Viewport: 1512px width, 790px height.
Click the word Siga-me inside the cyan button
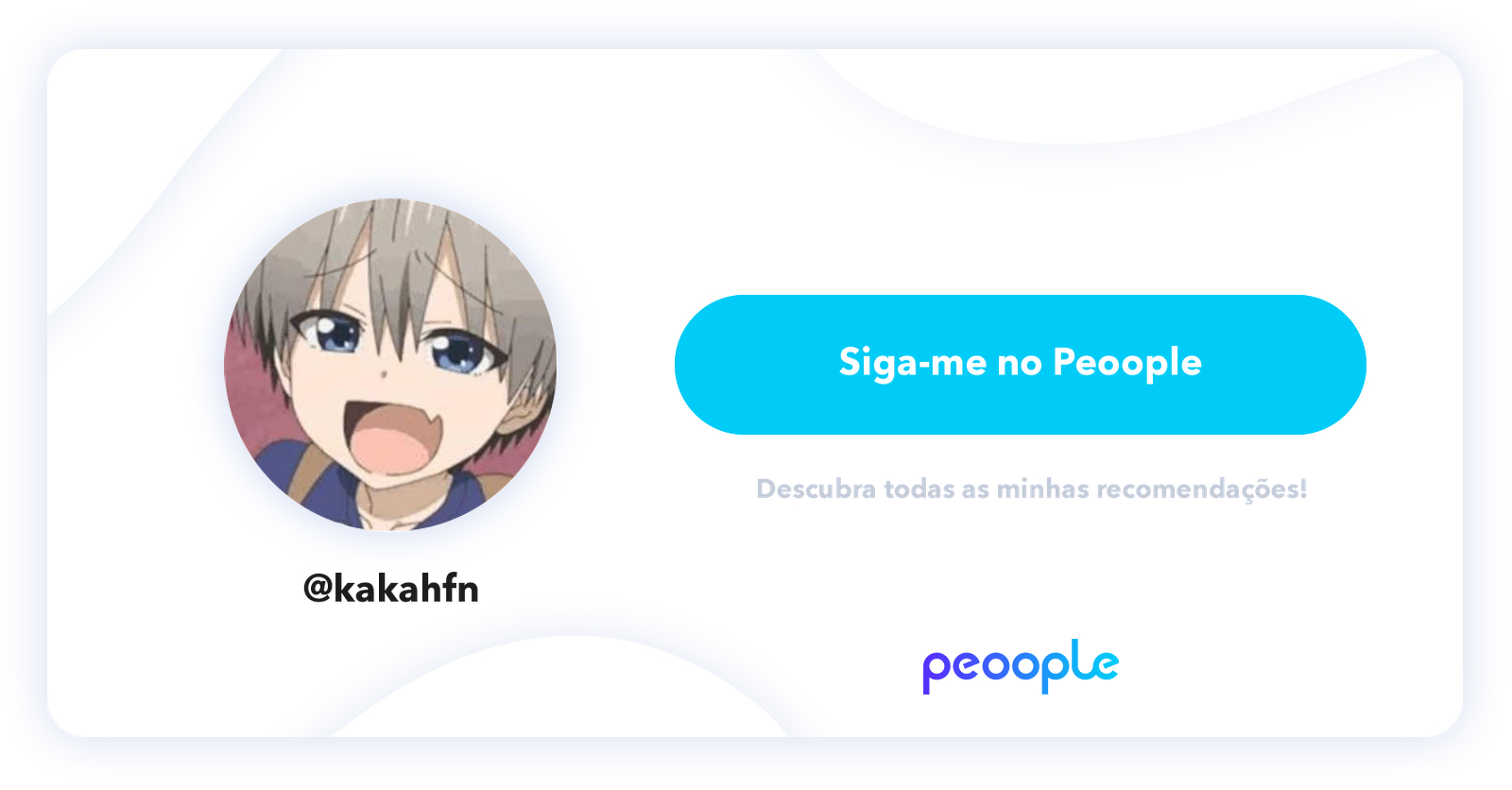[x=913, y=363]
